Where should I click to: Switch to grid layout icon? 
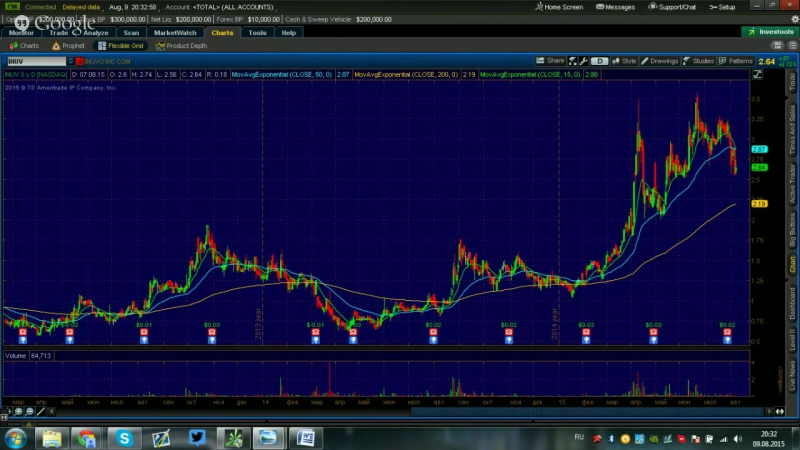coord(778,46)
